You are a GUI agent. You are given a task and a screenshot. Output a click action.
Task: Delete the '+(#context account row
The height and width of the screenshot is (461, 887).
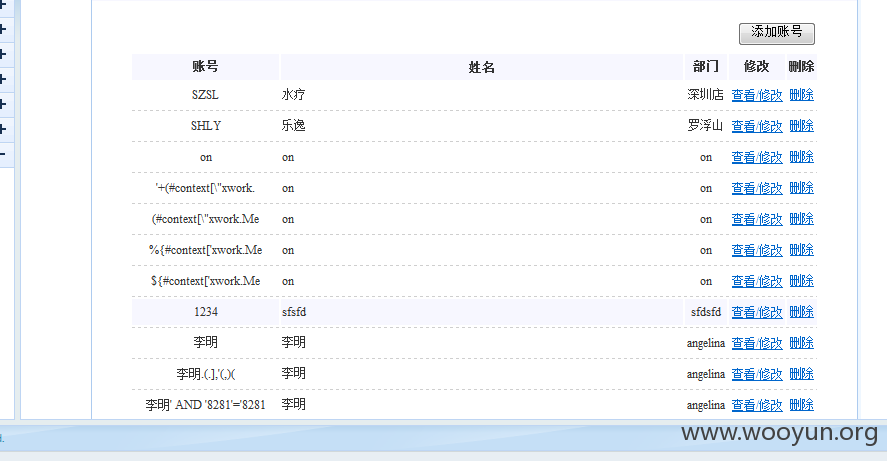[x=802, y=188]
